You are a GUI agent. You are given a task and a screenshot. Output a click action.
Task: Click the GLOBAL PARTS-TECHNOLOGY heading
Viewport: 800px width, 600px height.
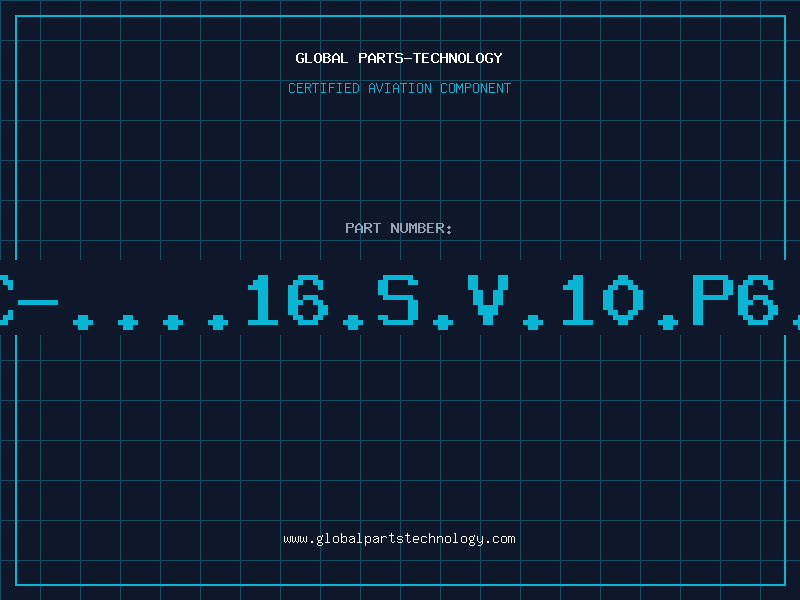click(x=399, y=58)
